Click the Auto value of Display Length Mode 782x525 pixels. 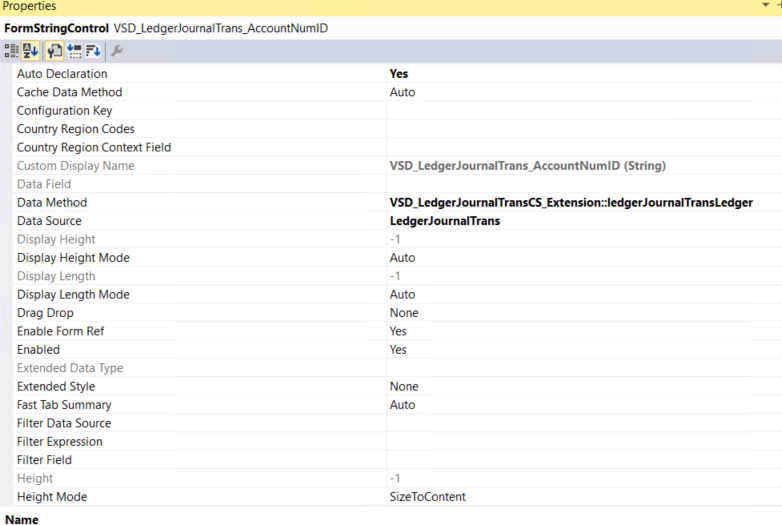[x=402, y=295]
